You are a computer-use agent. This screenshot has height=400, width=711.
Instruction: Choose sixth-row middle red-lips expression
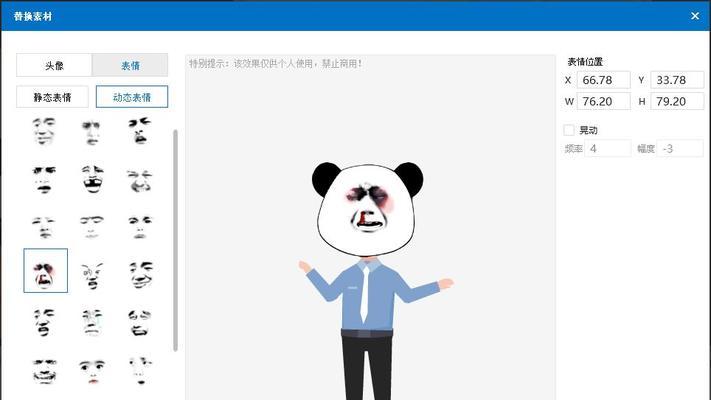click(92, 371)
